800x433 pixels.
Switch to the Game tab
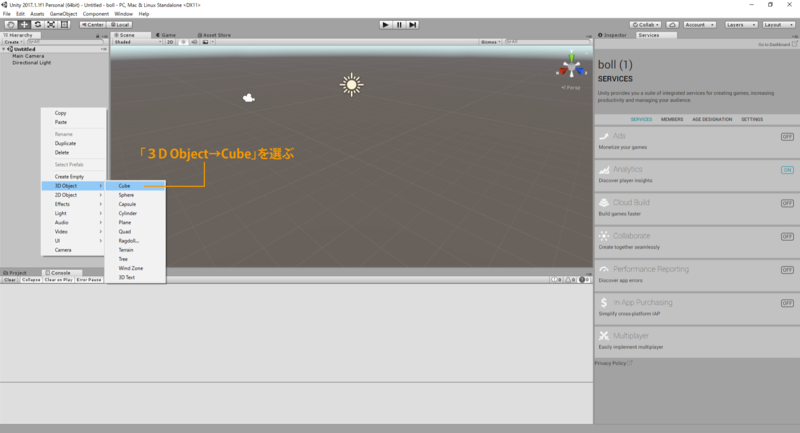click(x=166, y=35)
